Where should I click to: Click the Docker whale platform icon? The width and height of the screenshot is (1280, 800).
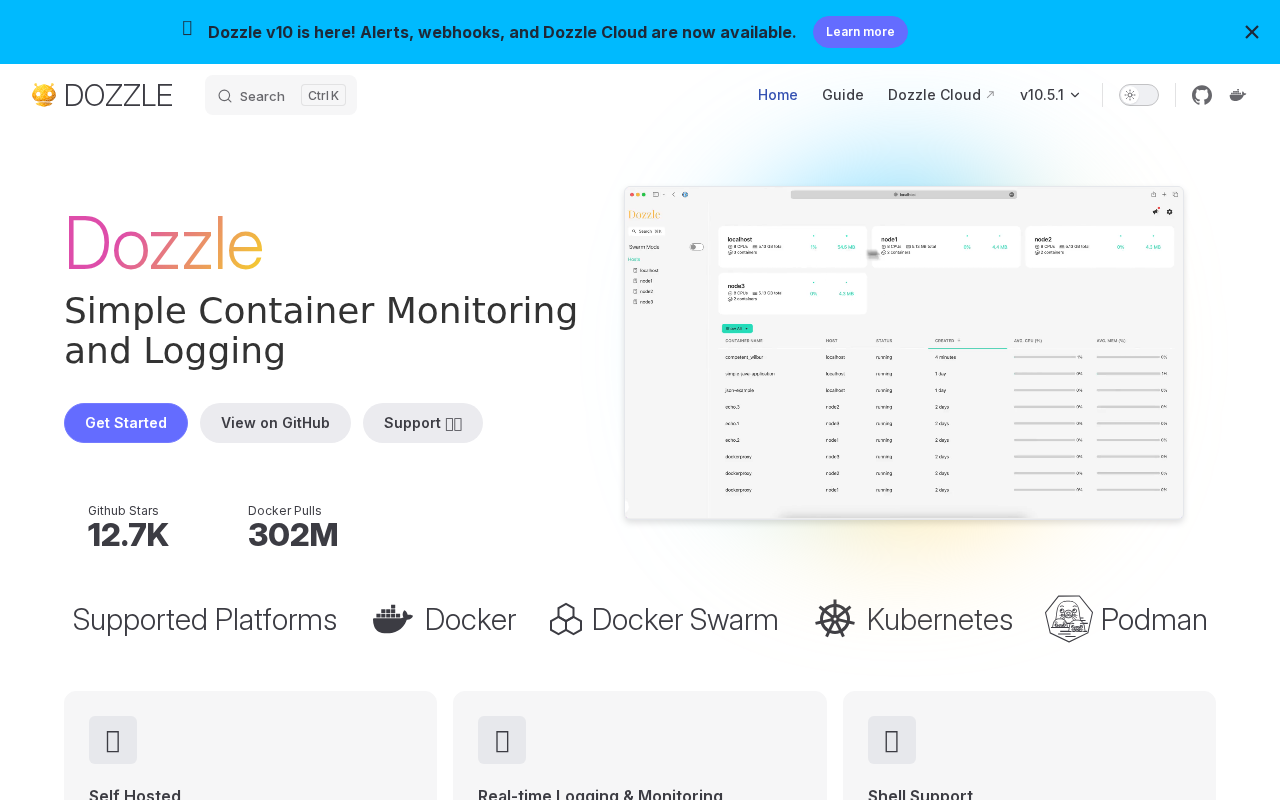(393, 620)
